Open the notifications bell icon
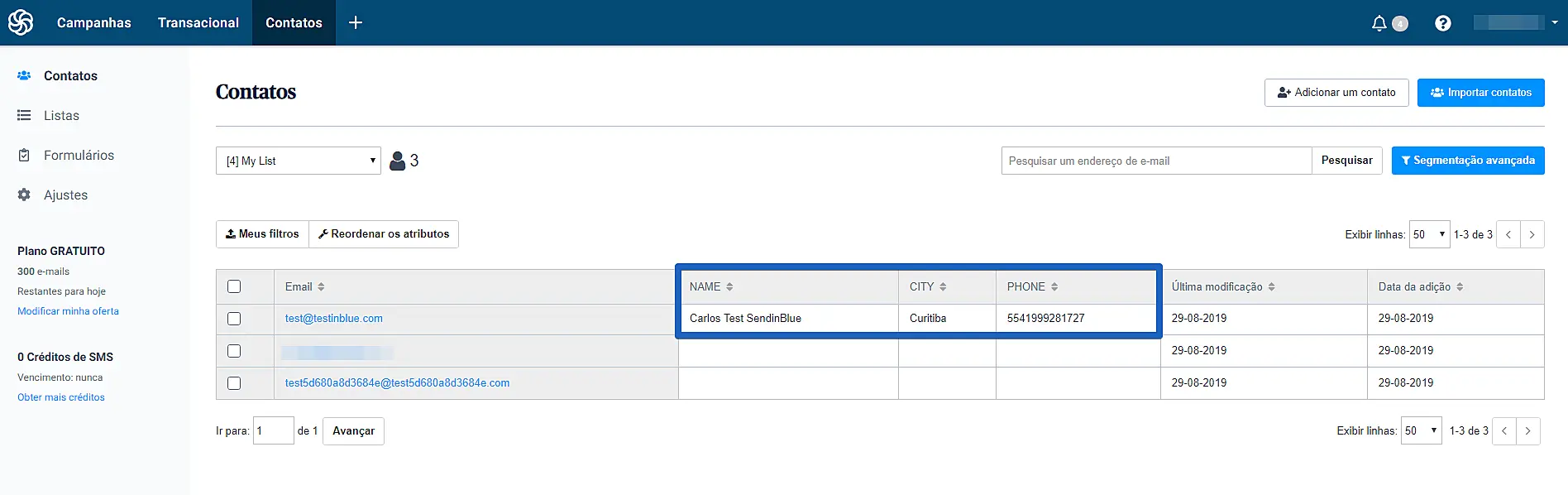Image resolution: width=1568 pixels, height=495 pixels. [1379, 23]
